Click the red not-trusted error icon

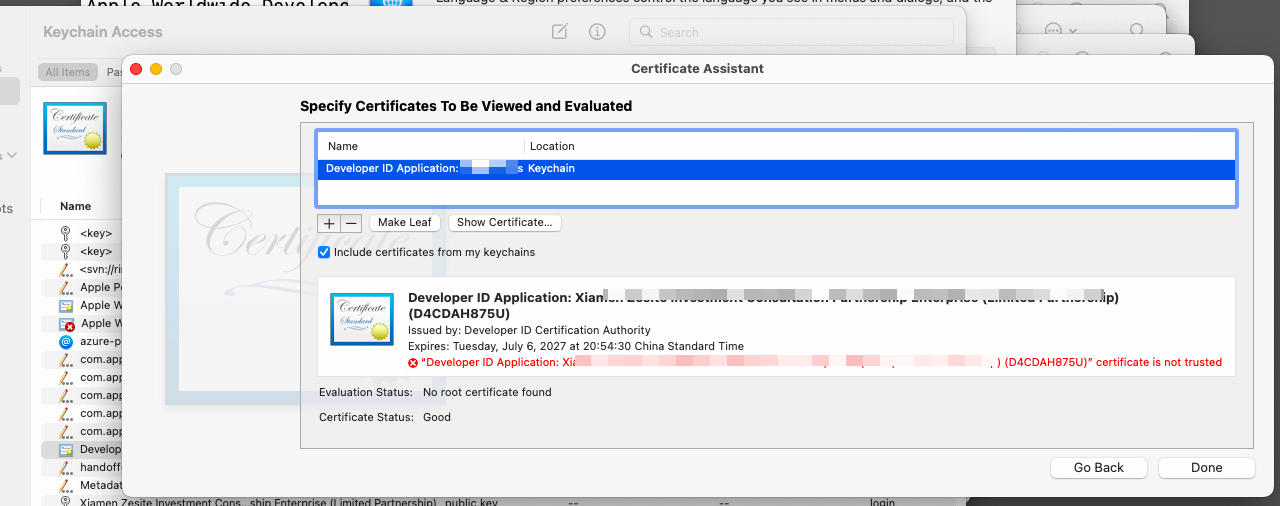click(x=413, y=363)
